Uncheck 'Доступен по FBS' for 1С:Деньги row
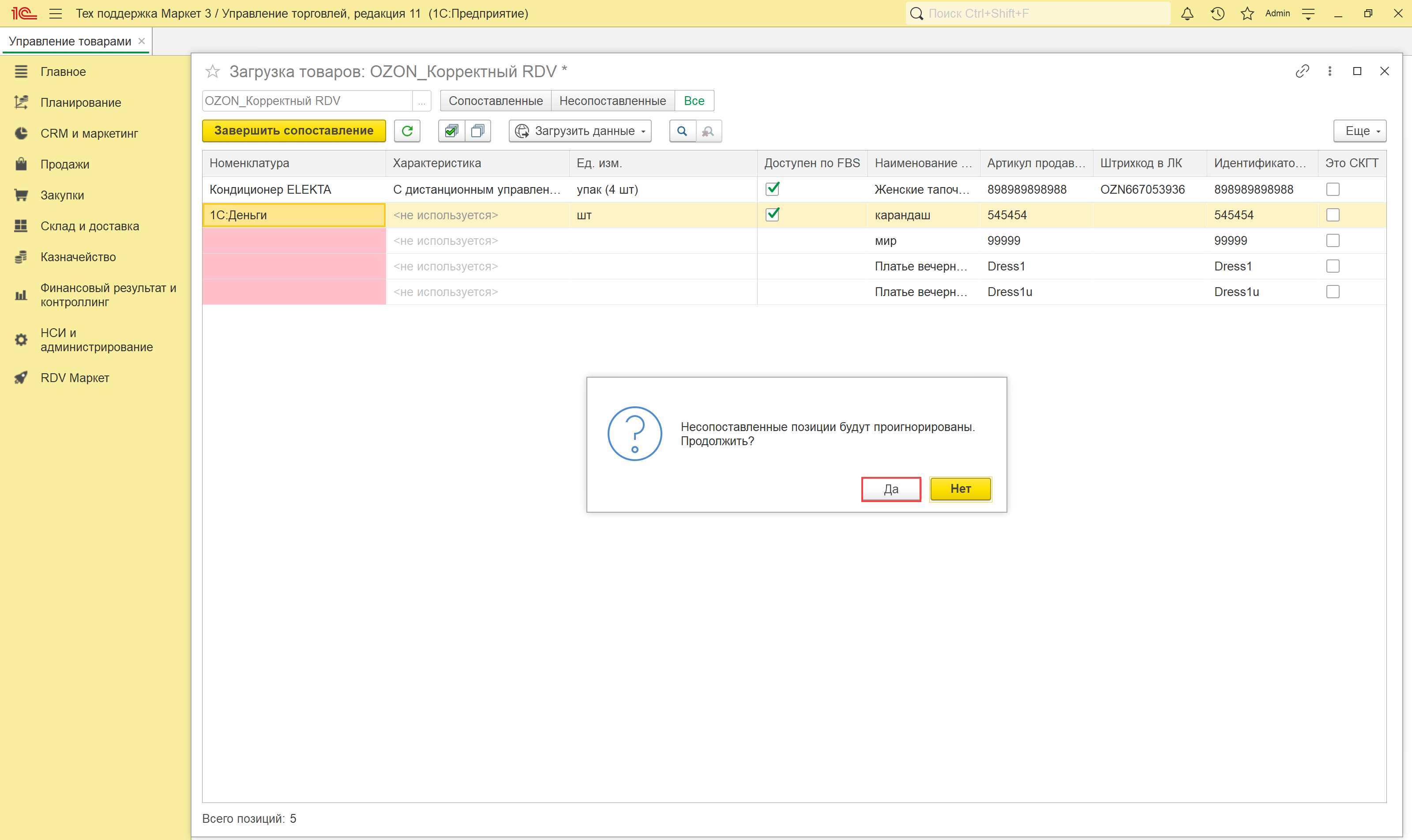Image resolution: width=1412 pixels, height=840 pixels. [x=772, y=214]
